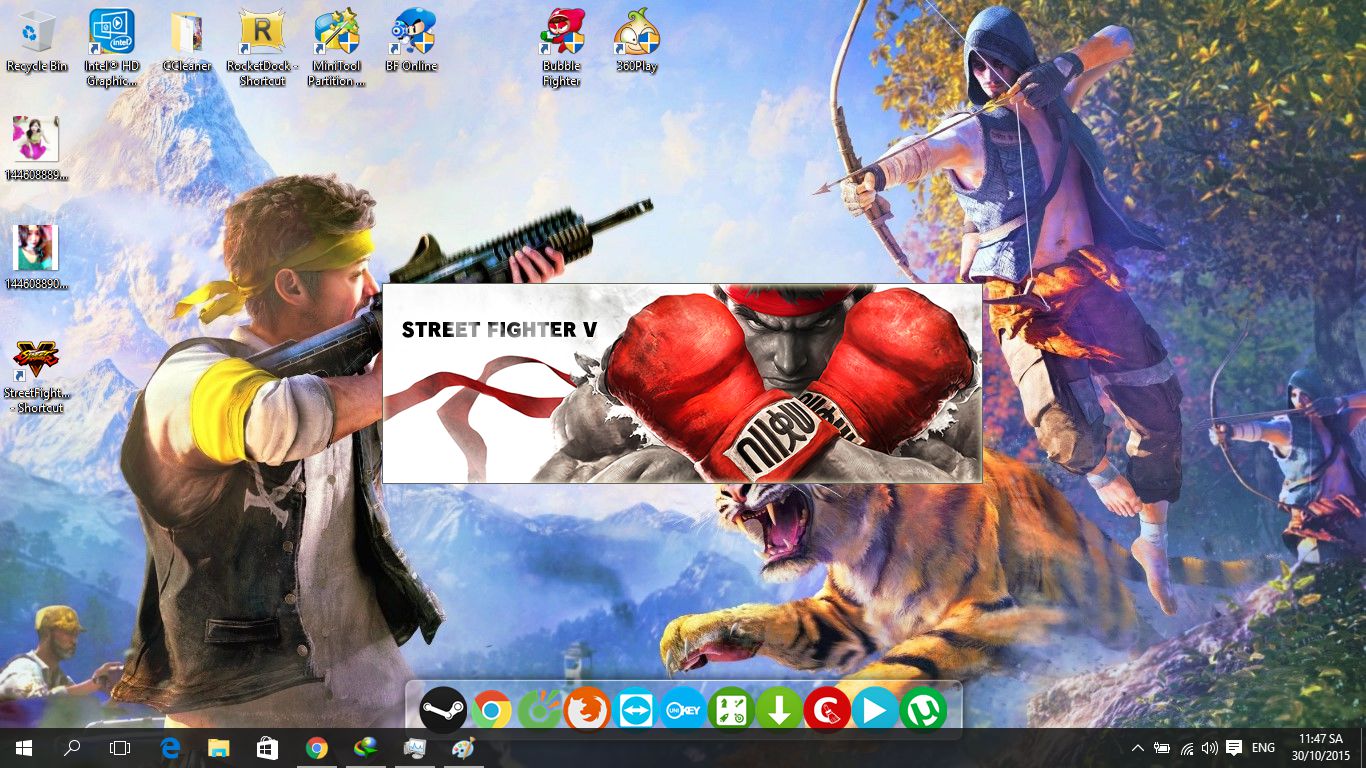Select the first photo thumbnail on desktop
The width and height of the screenshot is (1366, 768).
click(x=36, y=140)
